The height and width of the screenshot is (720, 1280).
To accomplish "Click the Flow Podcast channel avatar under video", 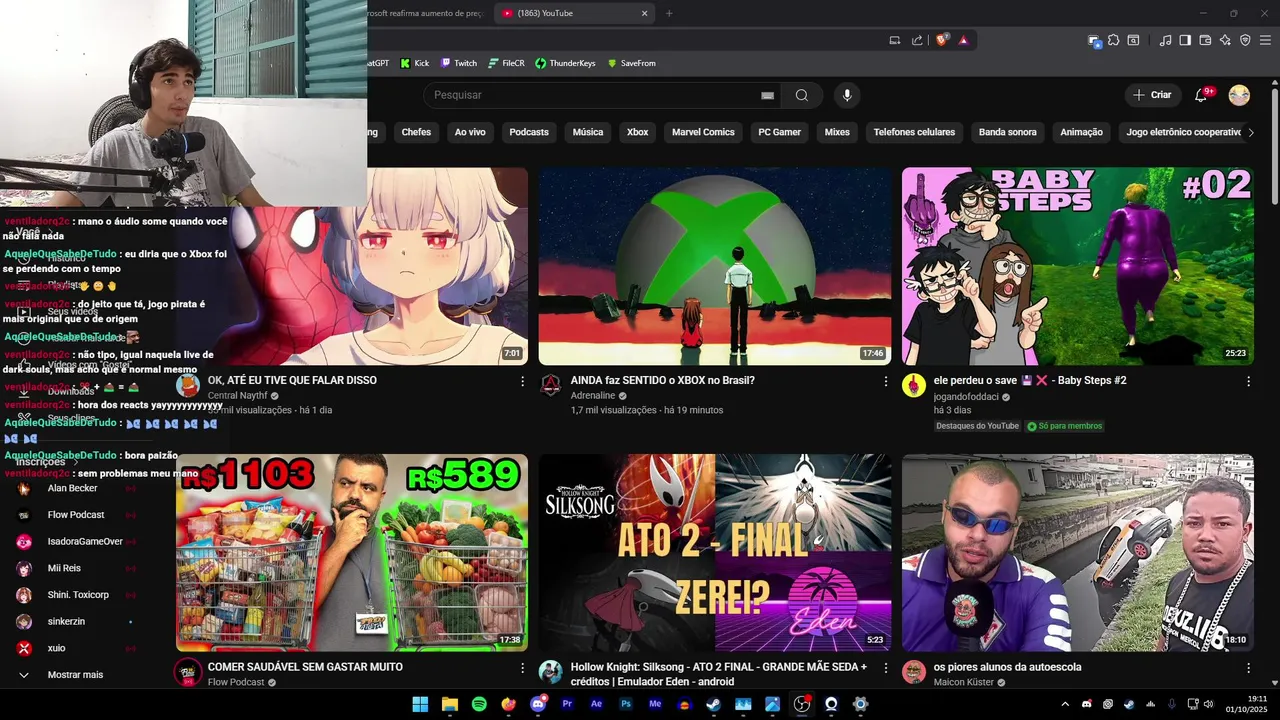I will click(188, 672).
